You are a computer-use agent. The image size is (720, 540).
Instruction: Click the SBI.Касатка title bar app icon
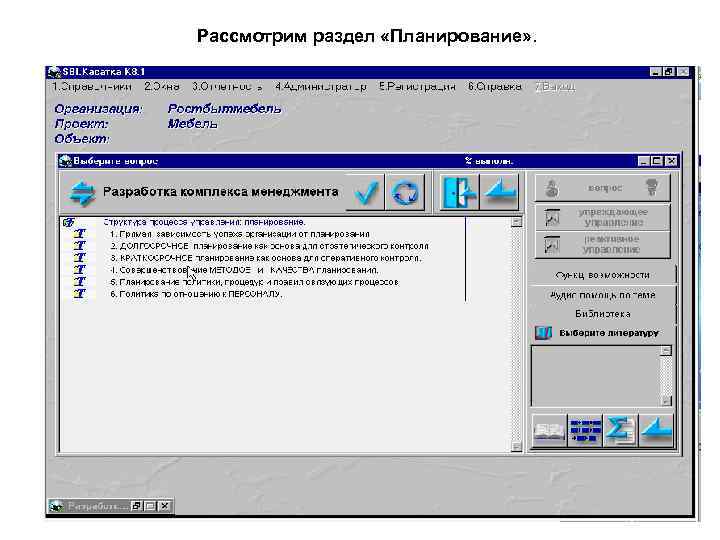pos(54,72)
